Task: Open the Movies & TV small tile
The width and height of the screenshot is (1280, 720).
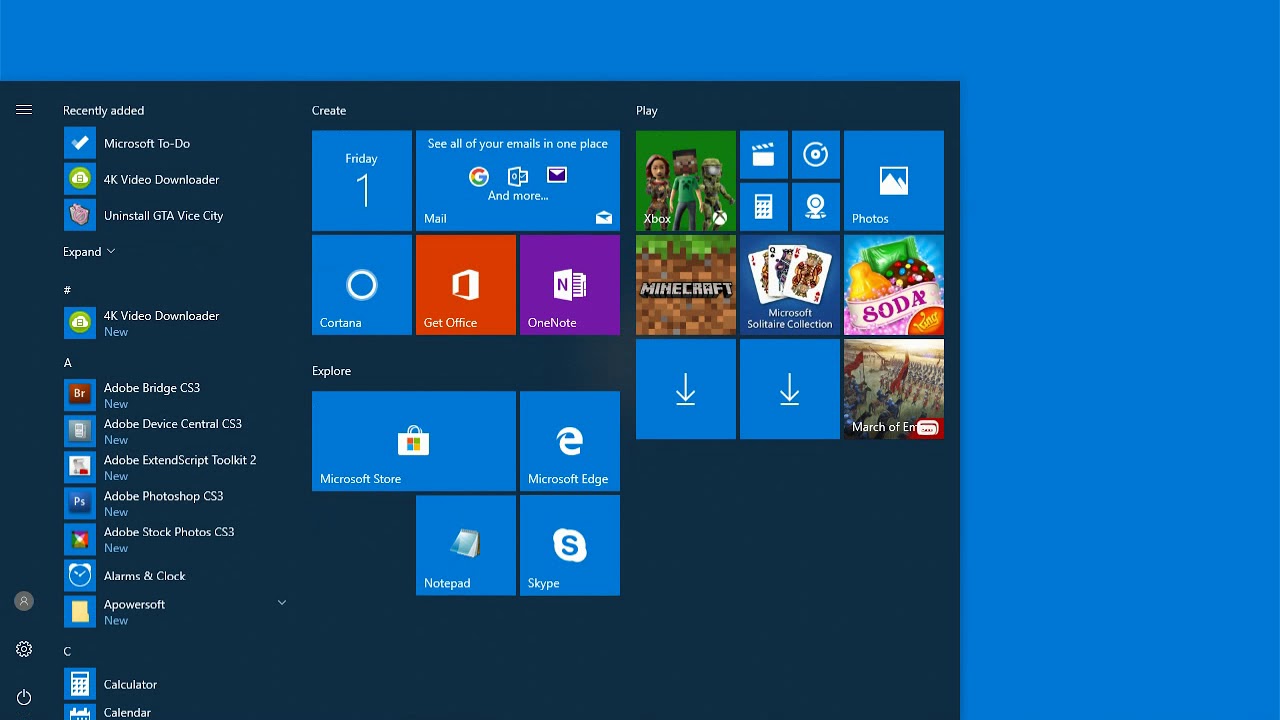Action: click(764, 155)
